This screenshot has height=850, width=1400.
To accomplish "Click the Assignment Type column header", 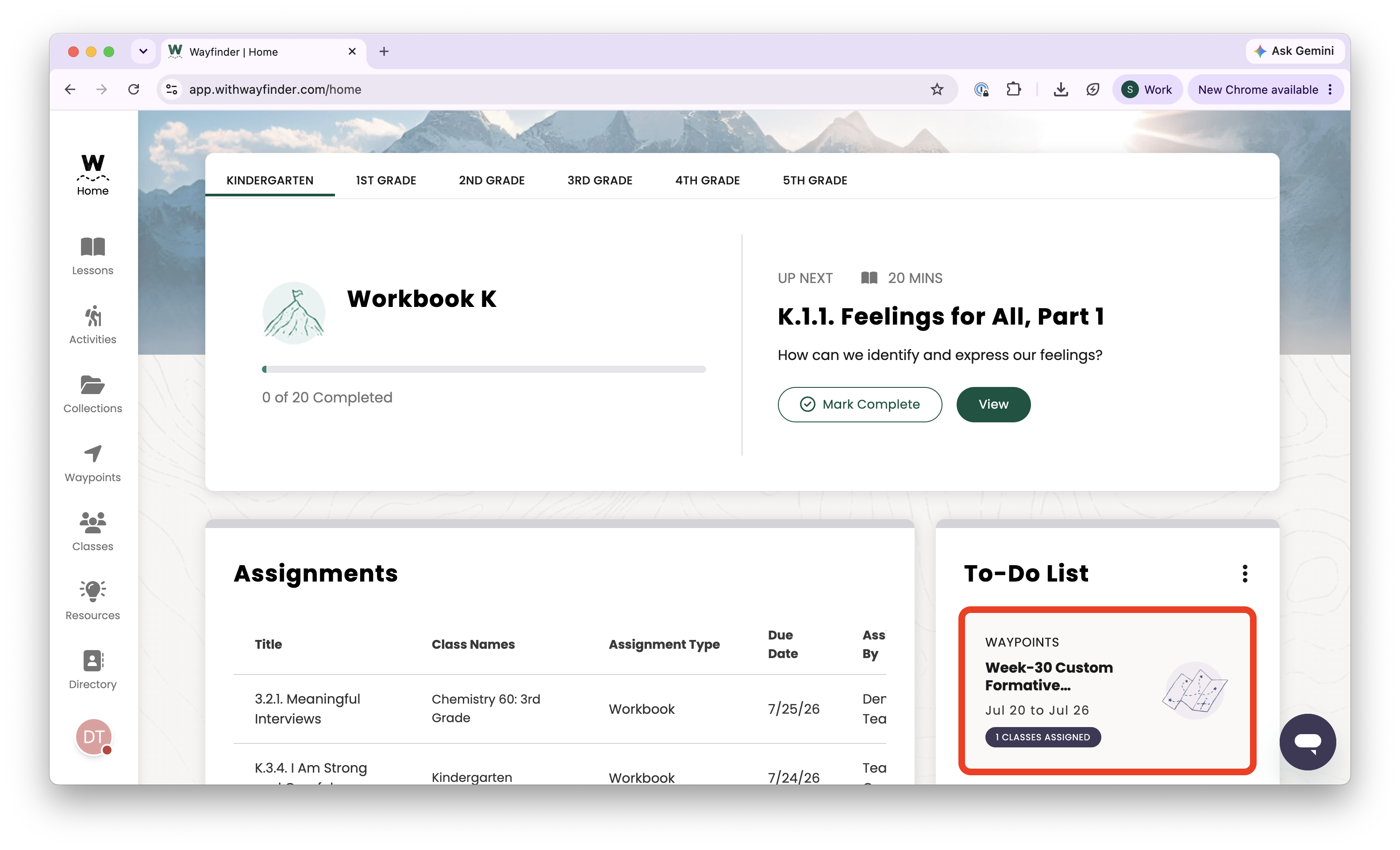I will tap(664, 644).
